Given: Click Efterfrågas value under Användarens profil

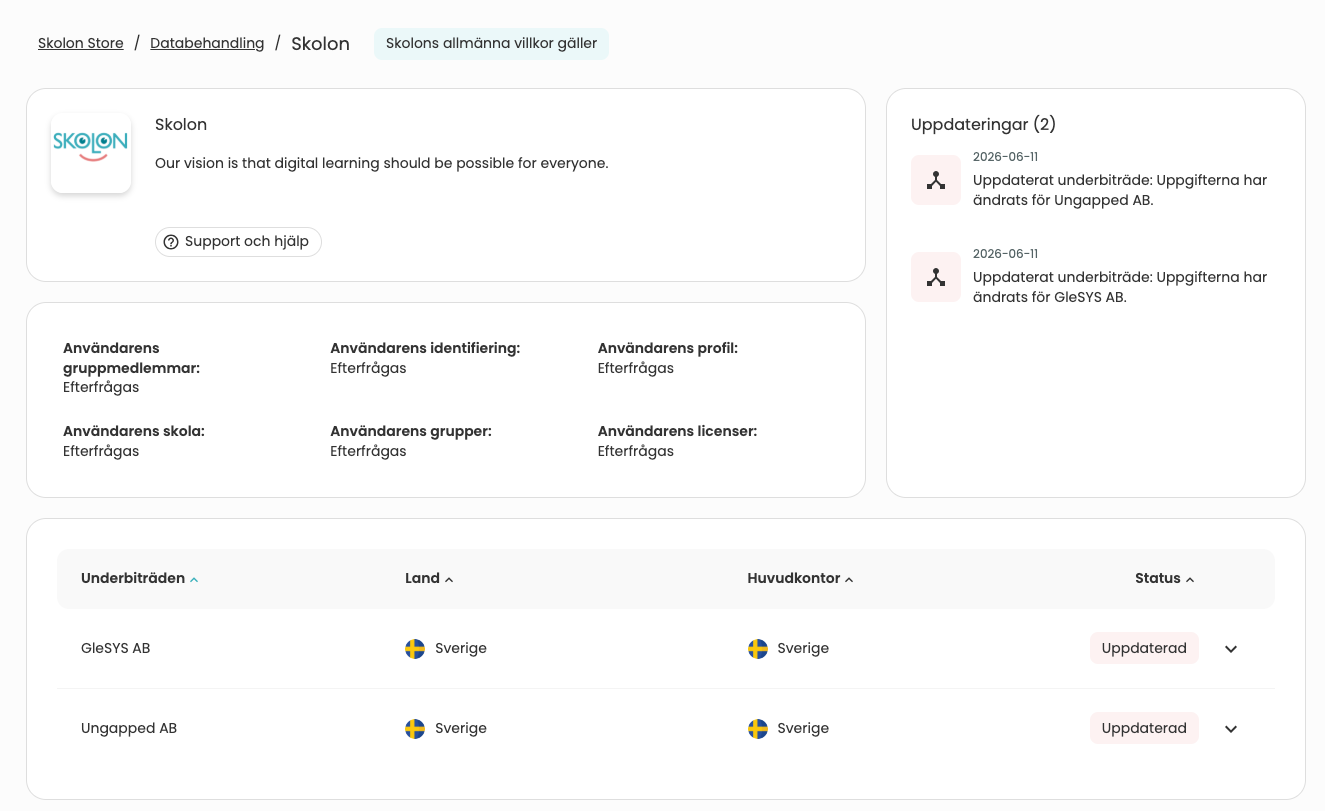Looking at the screenshot, I should (x=636, y=368).
